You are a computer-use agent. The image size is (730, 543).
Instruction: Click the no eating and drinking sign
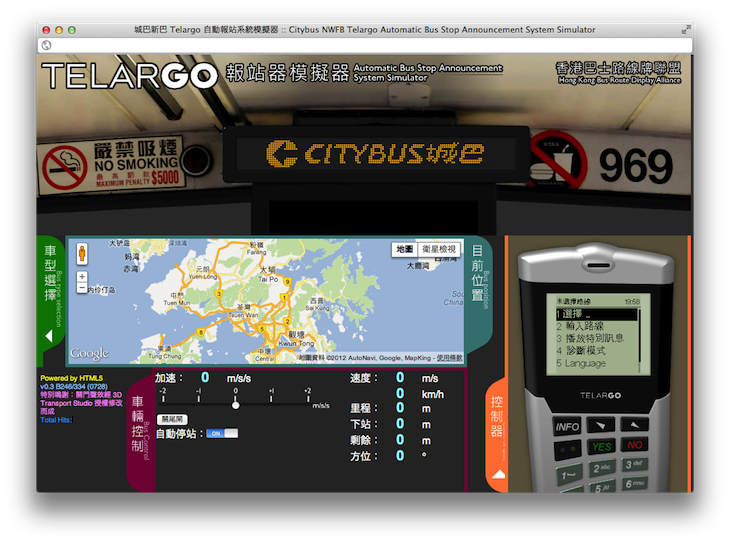pyautogui.click(x=557, y=159)
